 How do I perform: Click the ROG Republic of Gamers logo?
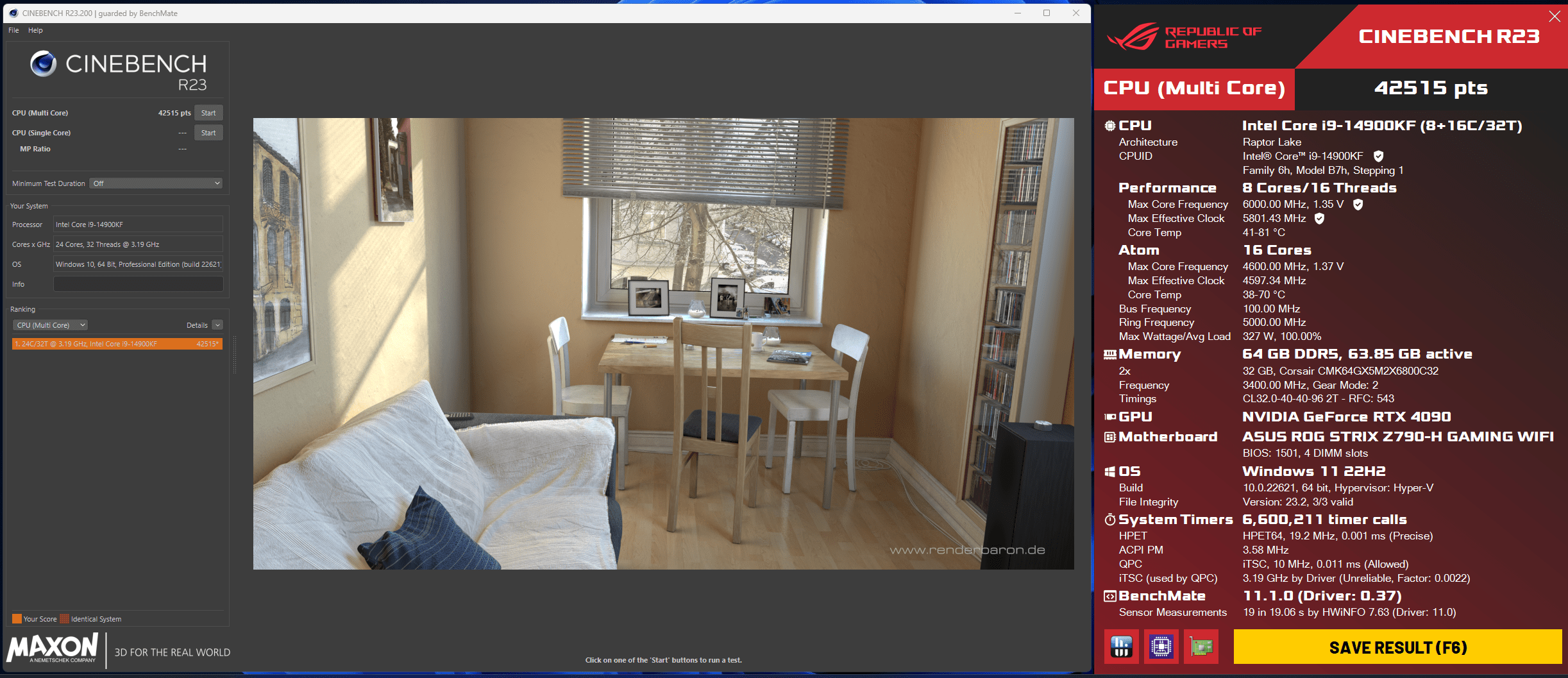(1184, 37)
